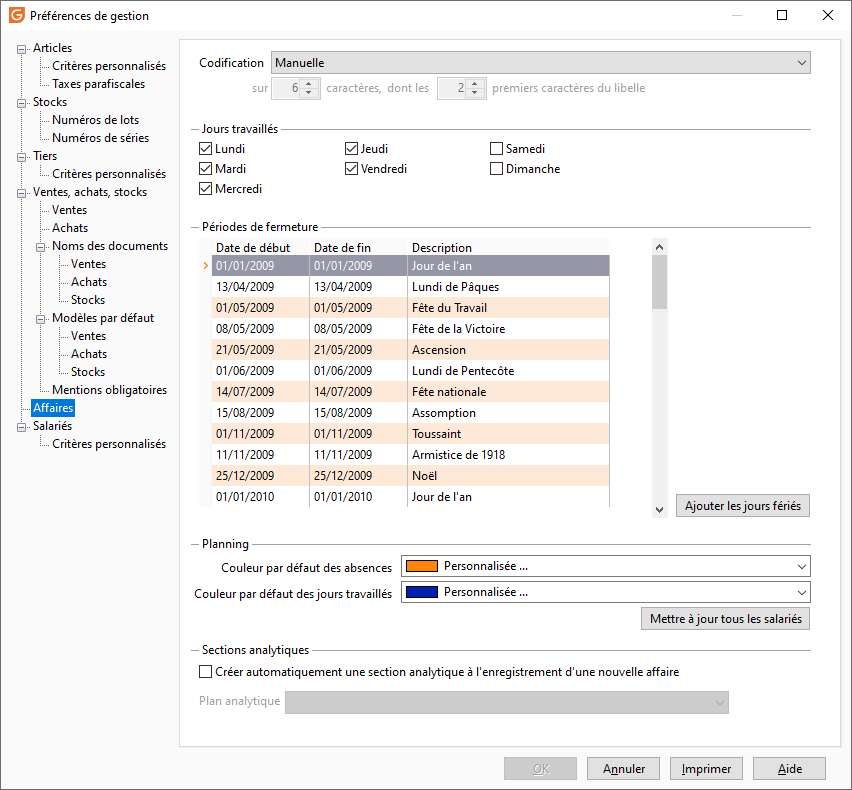Click the orange absences color swatch
The image size is (852, 790).
[x=422, y=566]
